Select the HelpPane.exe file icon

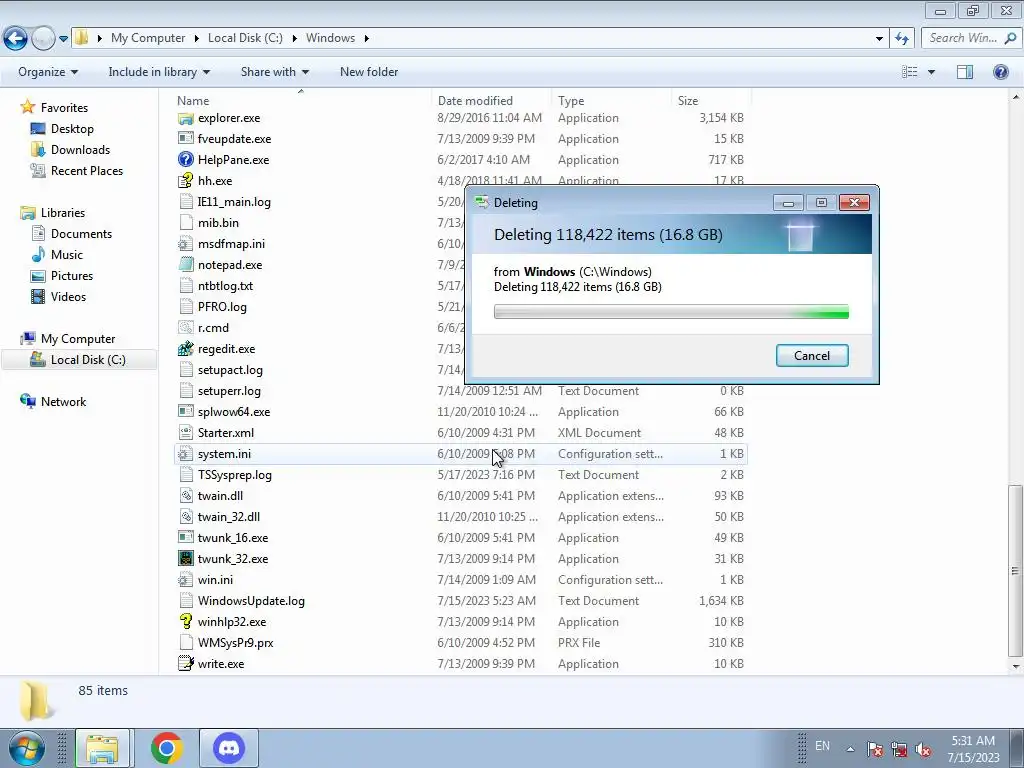[x=186, y=159]
